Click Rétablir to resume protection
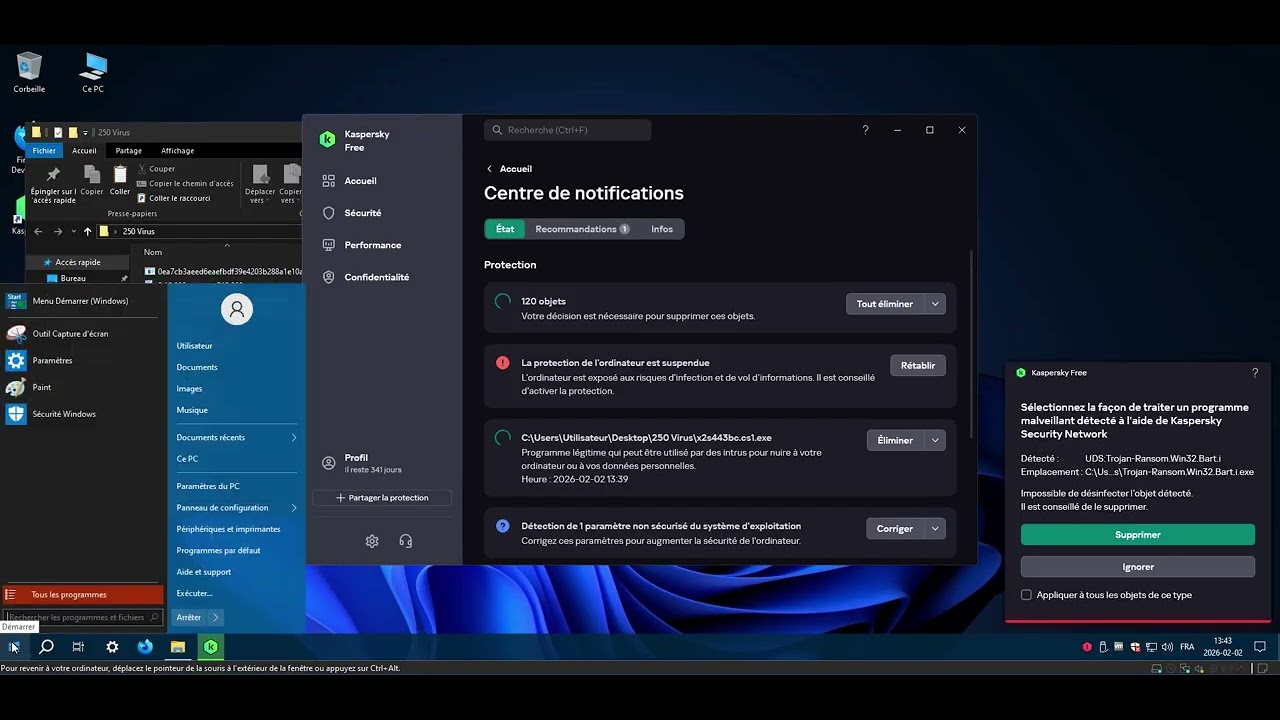Viewport: 1280px width, 720px height. click(x=918, y=366)
